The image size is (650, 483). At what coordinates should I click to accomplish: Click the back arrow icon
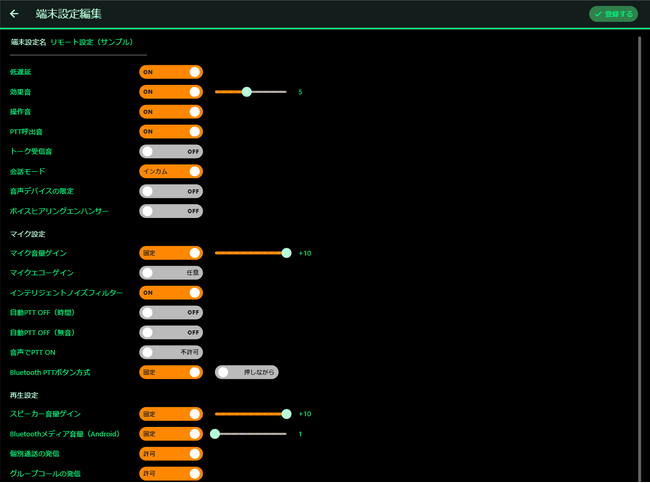pos(14,14)
